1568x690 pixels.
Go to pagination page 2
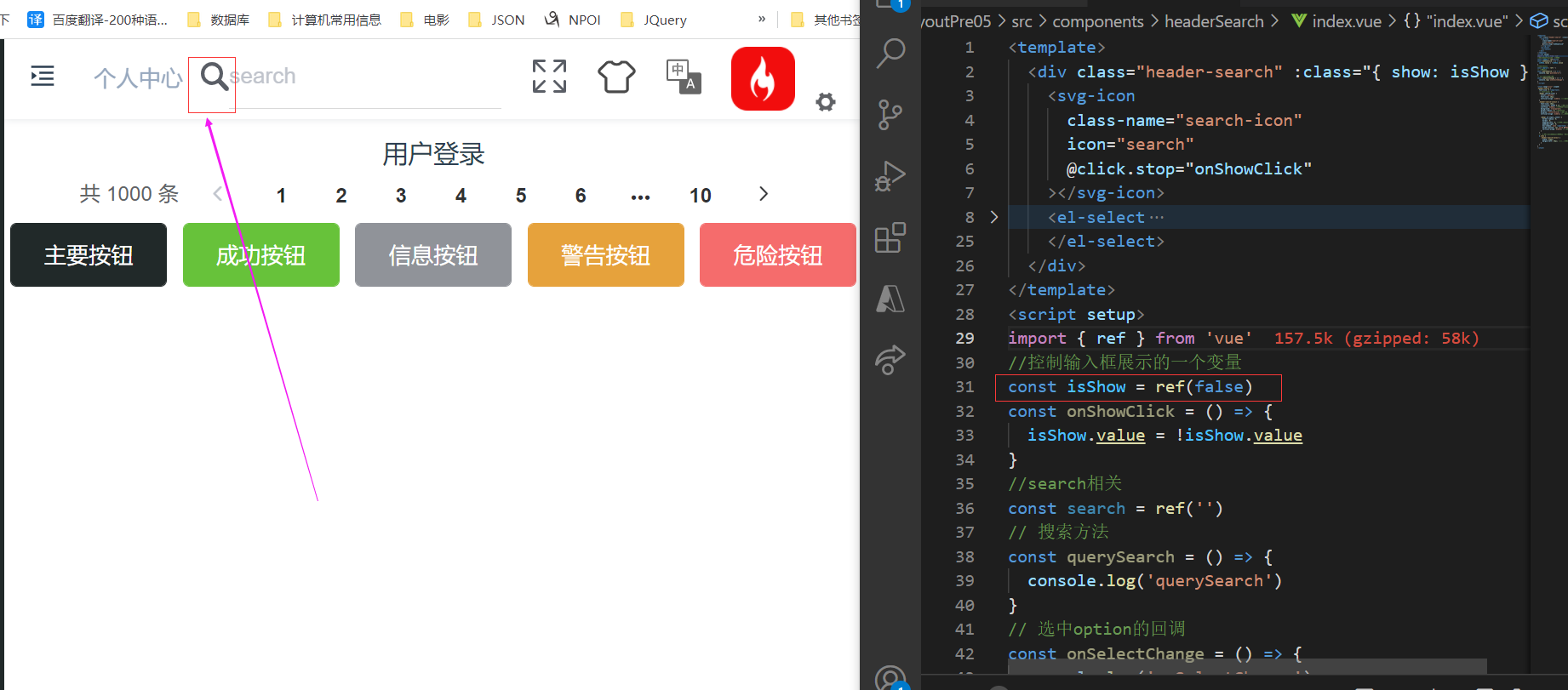point(341,196)
